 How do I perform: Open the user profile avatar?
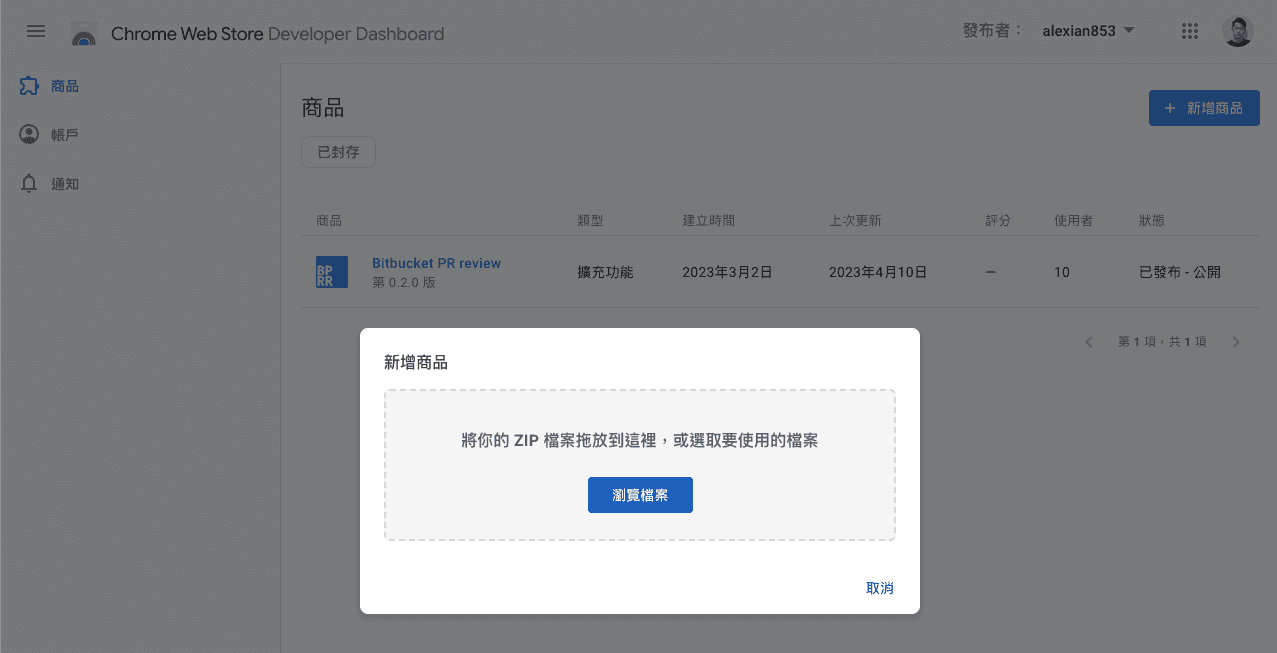pyautogui.click(x=1237, y=31)
